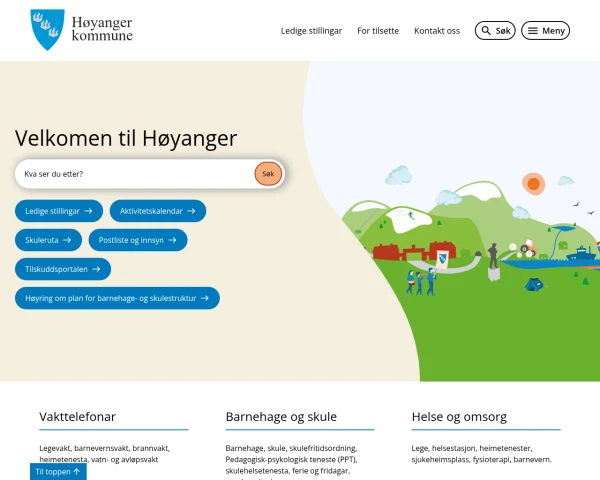Click the Til toppen button
This screenshot has height=480, width=600.
point(58,472)
